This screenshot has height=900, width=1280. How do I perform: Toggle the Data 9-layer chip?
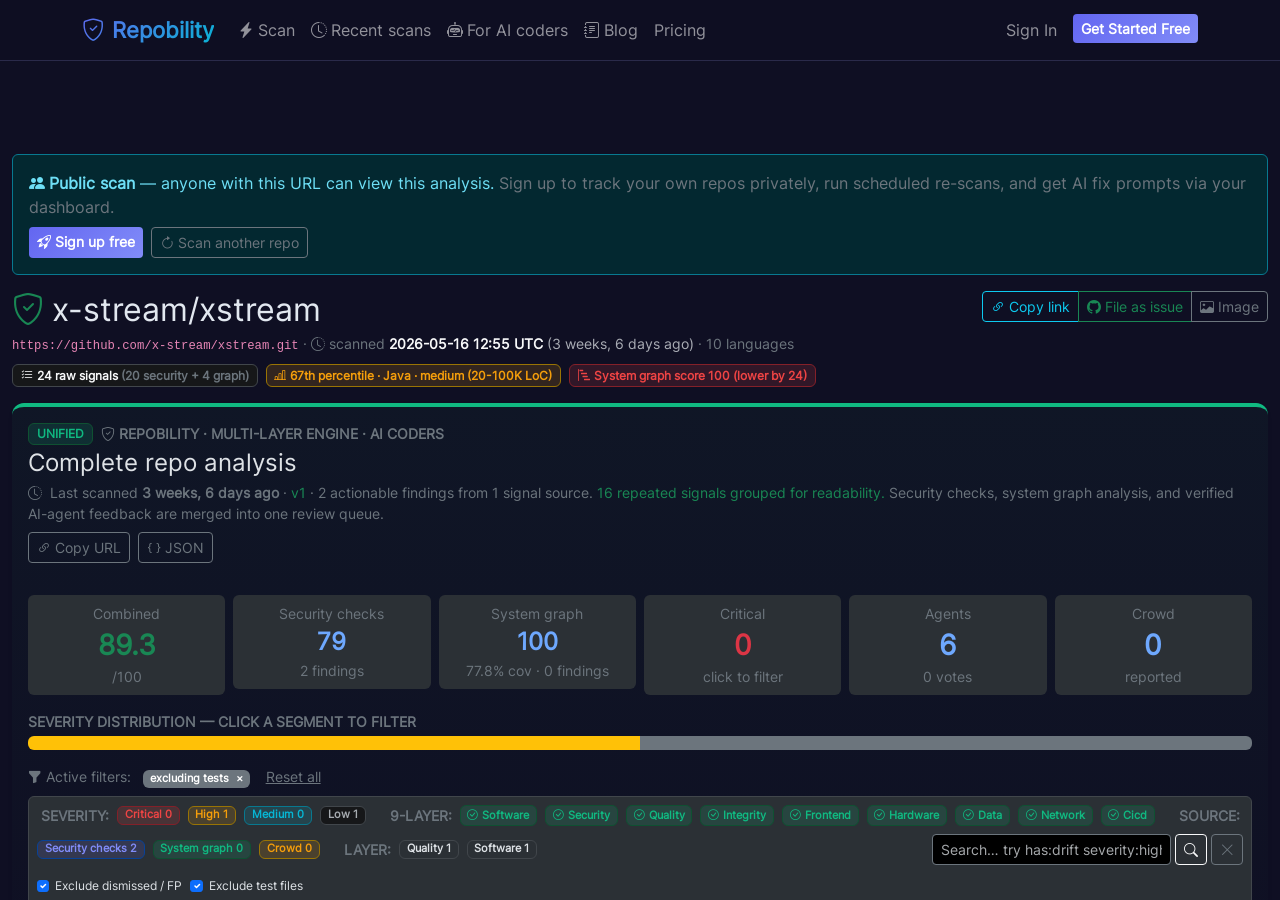(x=982, y=815)
